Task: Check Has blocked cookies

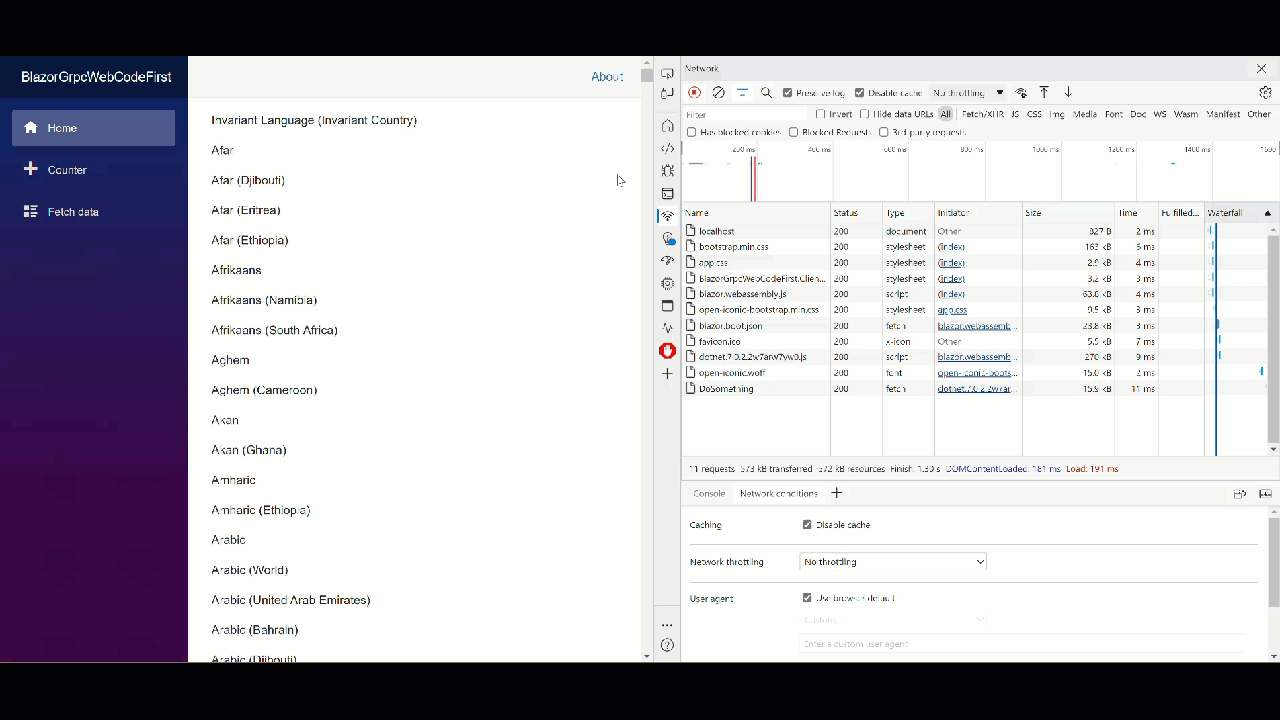Action: (691, 132)
